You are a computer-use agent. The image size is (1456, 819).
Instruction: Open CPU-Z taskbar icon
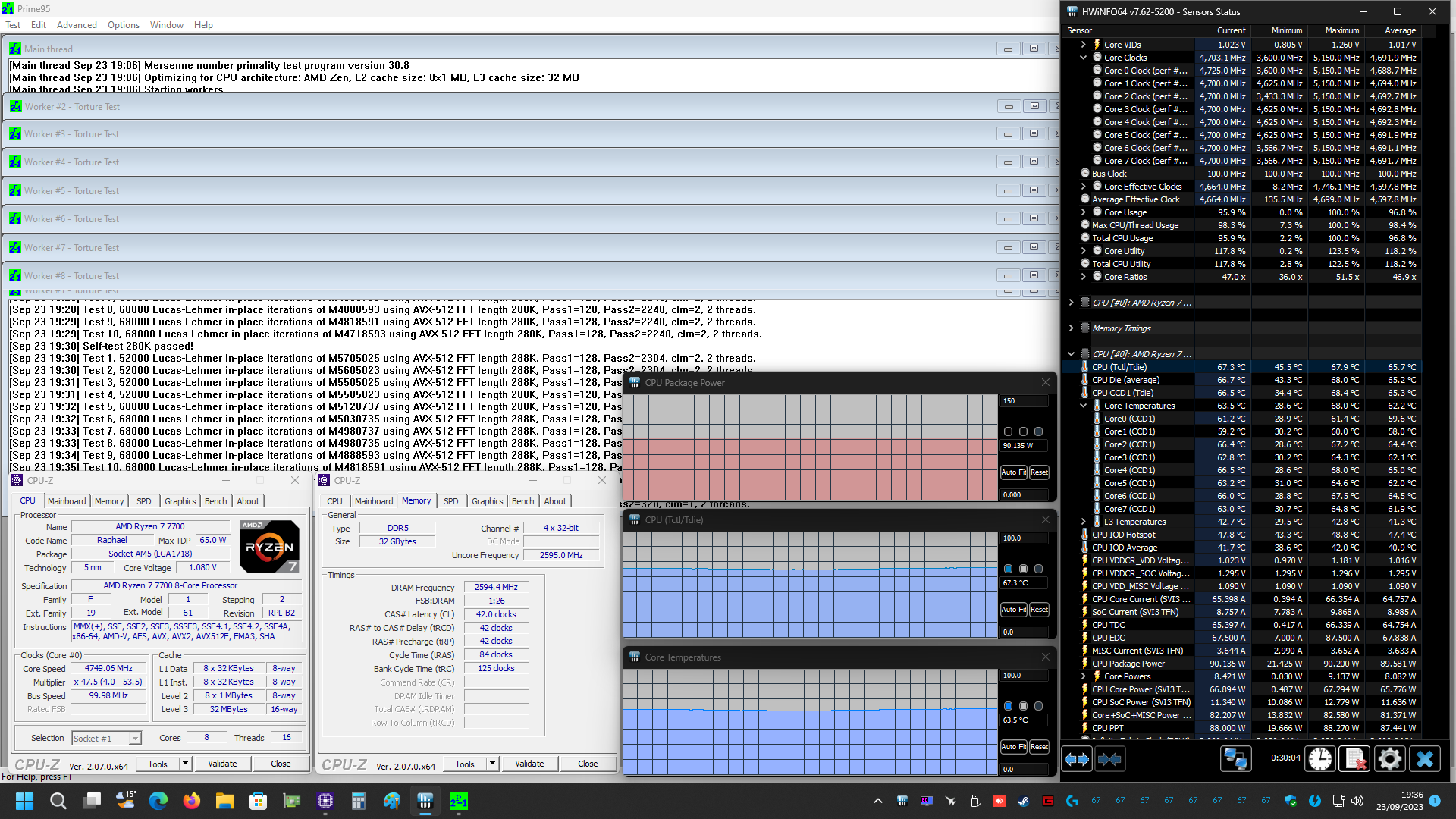[x=325, y=800]
